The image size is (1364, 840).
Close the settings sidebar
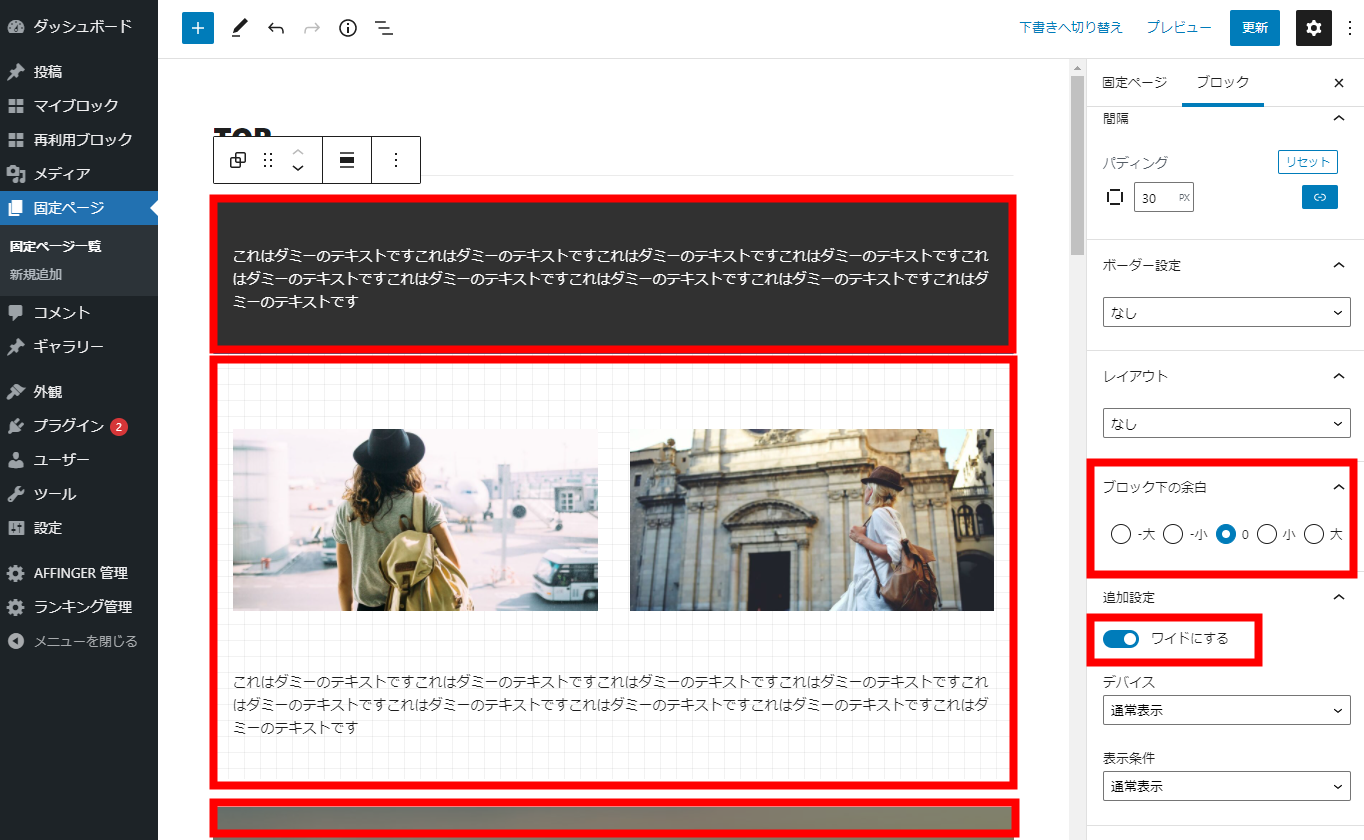[x=1339, y=83]
